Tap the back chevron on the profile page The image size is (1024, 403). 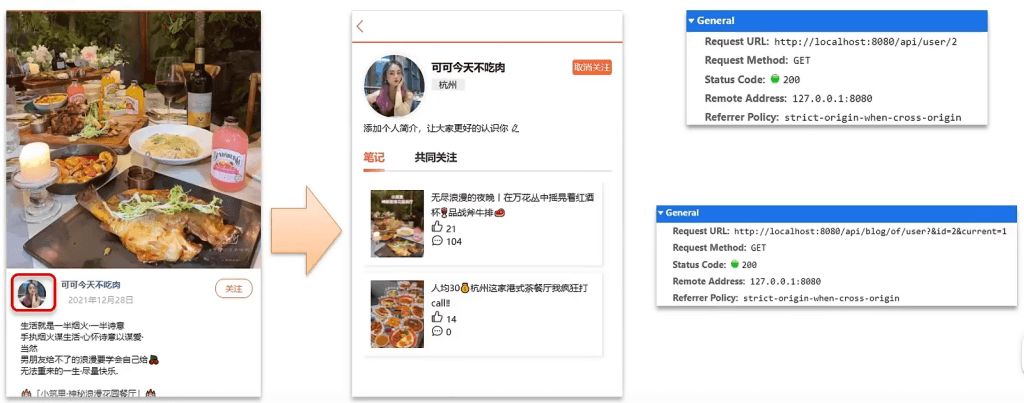[360, 27]
